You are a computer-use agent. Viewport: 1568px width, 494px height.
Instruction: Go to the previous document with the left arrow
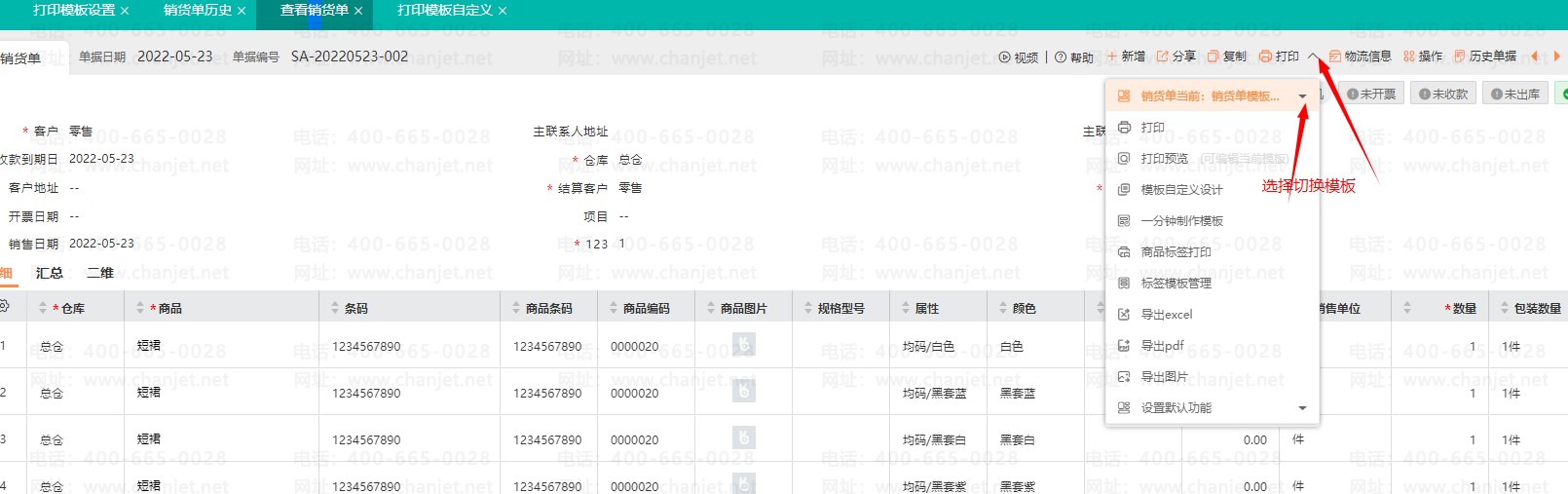1534,57
